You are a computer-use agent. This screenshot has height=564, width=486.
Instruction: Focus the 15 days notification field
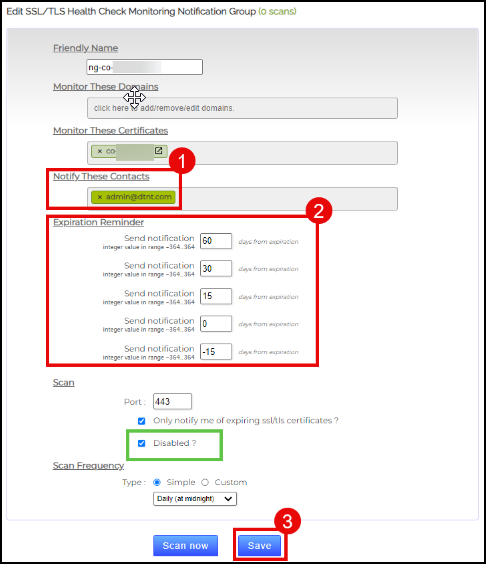click(x=216, y=296)
